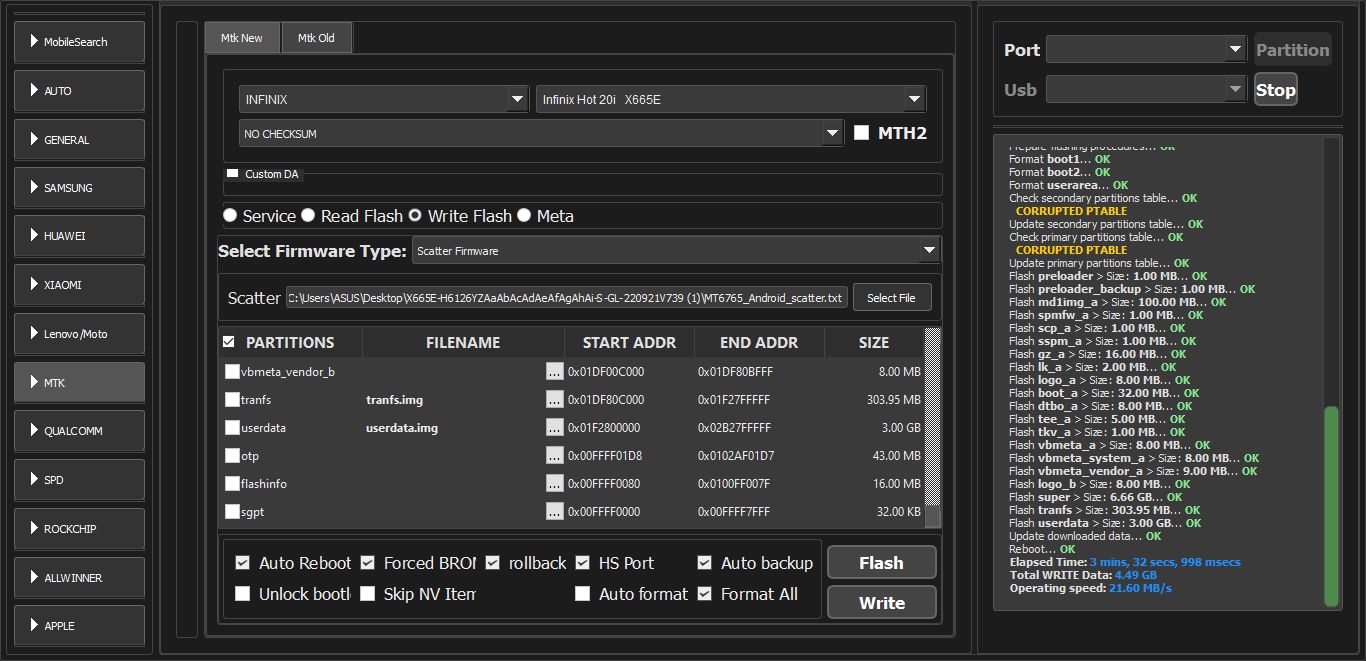Open the Infinix Hot 20i model dropdown
This screenshot has width=1366, height=661.
point(731,99)
